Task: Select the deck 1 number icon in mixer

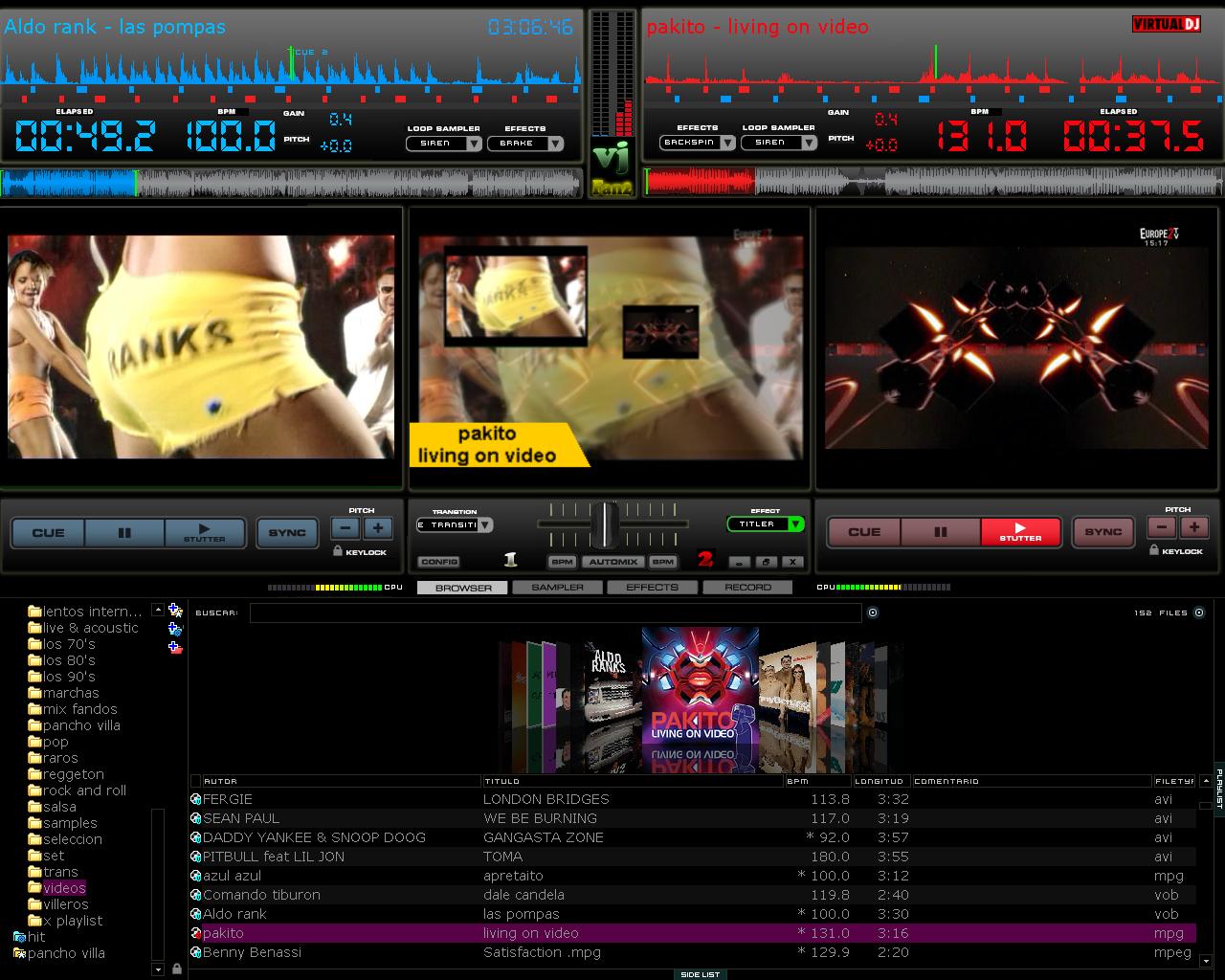Action: pyautogui.click(x=511, y=560)
